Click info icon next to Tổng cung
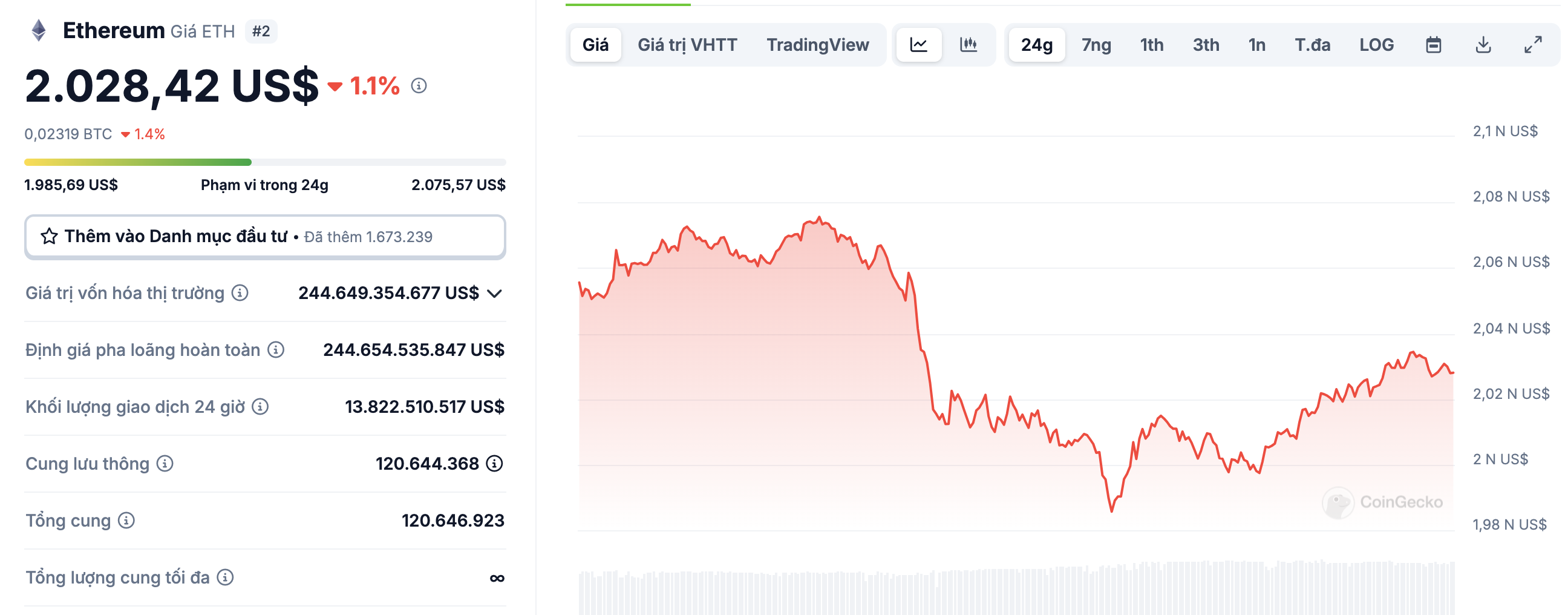Screen dimensions: 1568x615 [125, 521]
